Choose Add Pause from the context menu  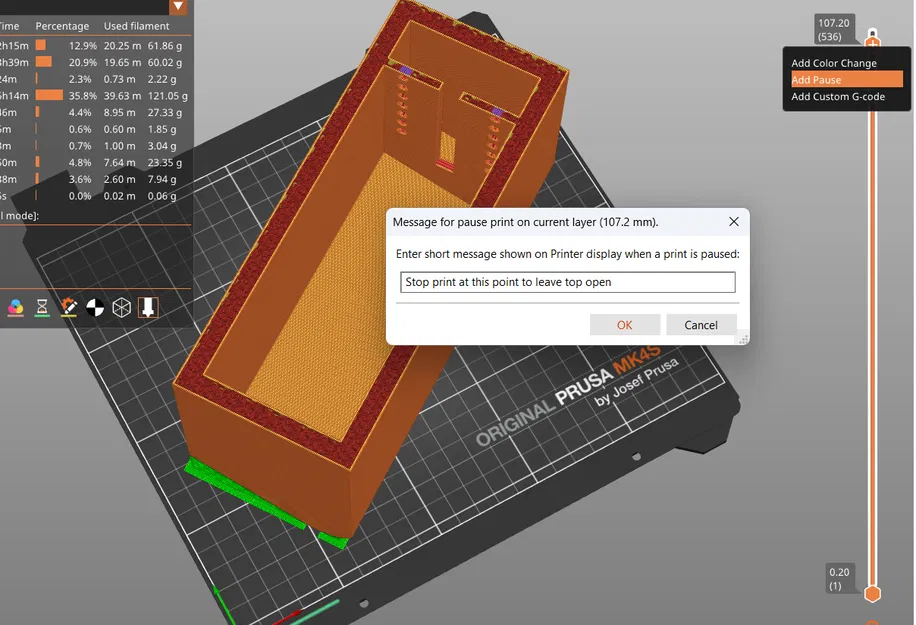click(x=846, y=79)
